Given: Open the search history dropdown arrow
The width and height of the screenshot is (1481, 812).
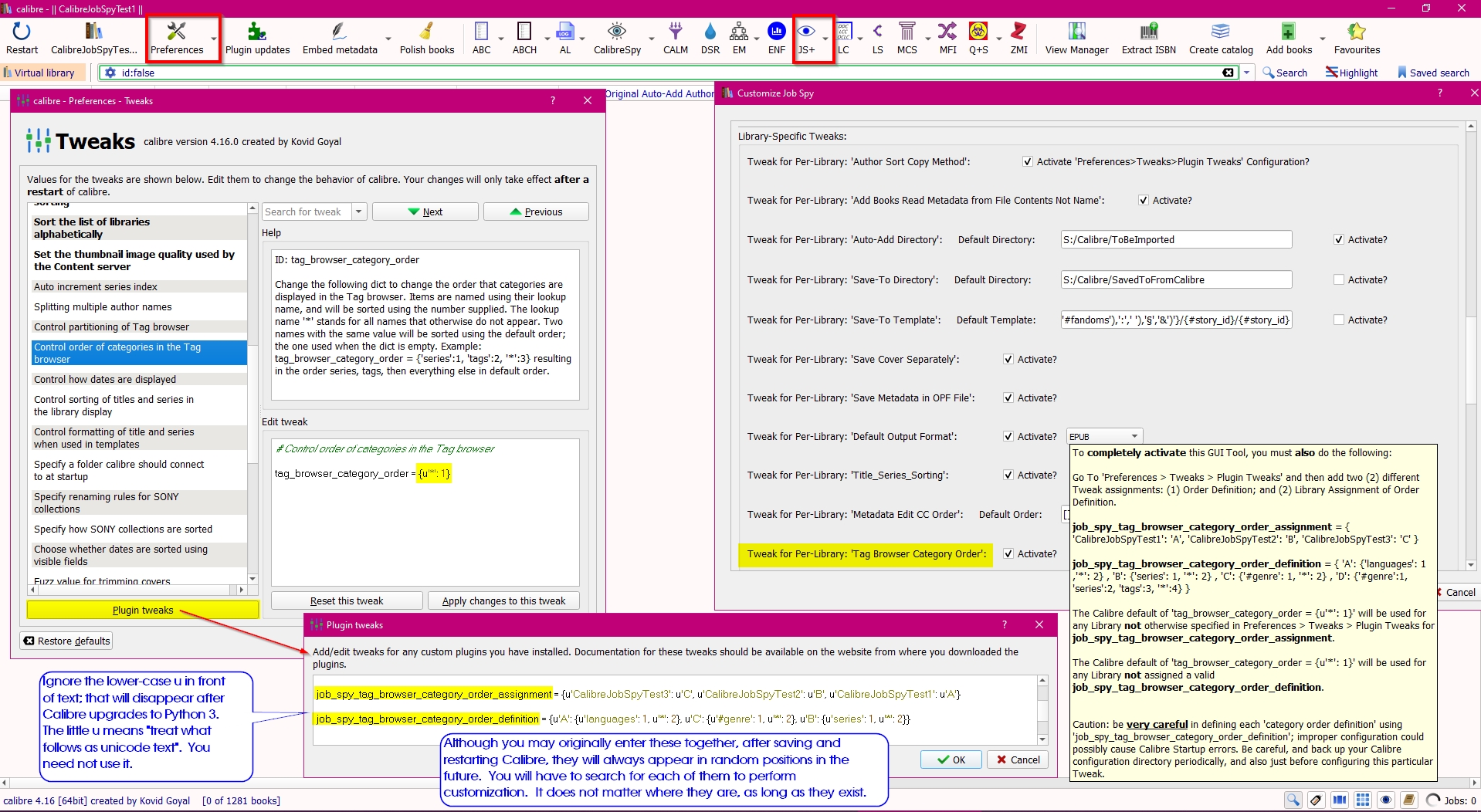Looking at the screenshot, I should coord(1246,73).
